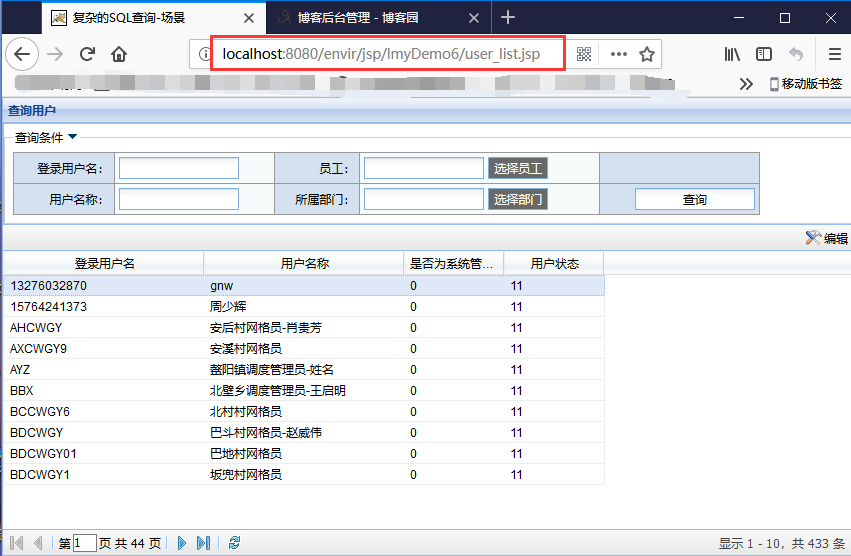Screen dimensions: 851x556
Task: Click the 员工 text field
Action: pyautogui.click(x=423, y=168)
